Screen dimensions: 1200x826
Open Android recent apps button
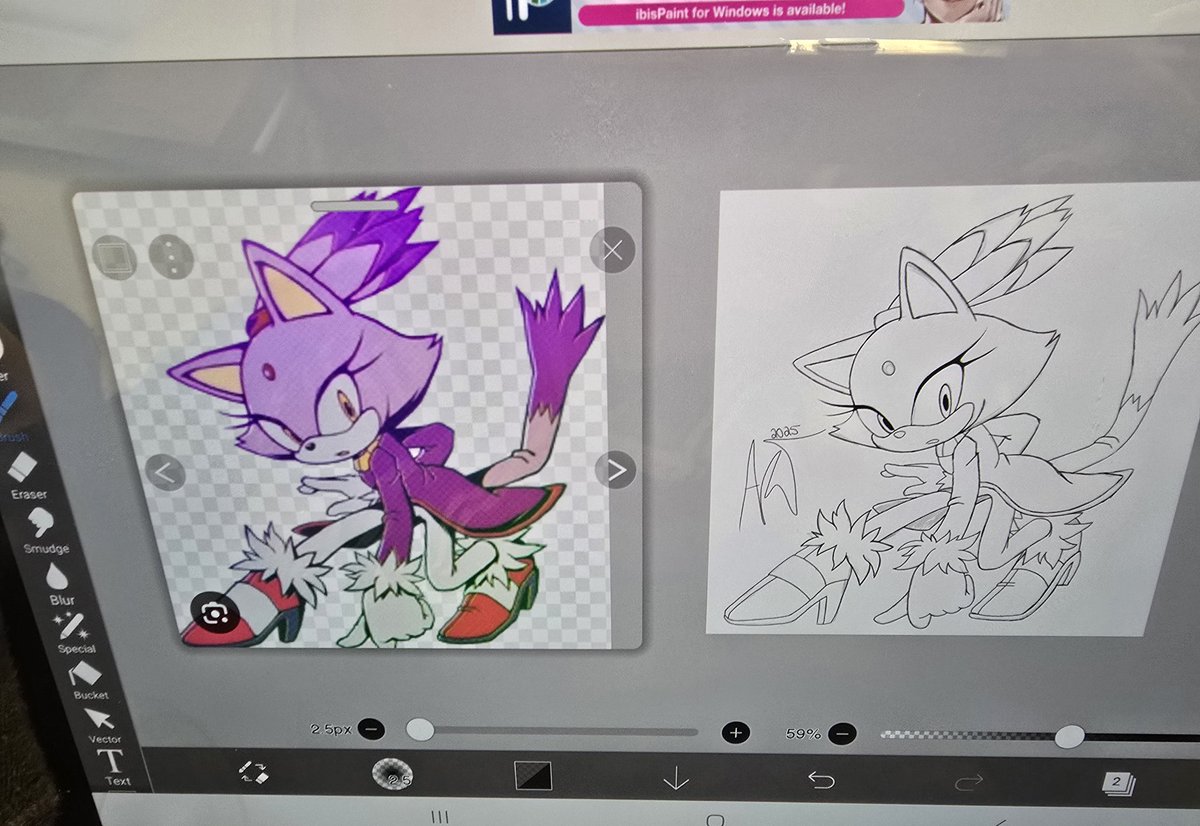(x=439, y=817)
